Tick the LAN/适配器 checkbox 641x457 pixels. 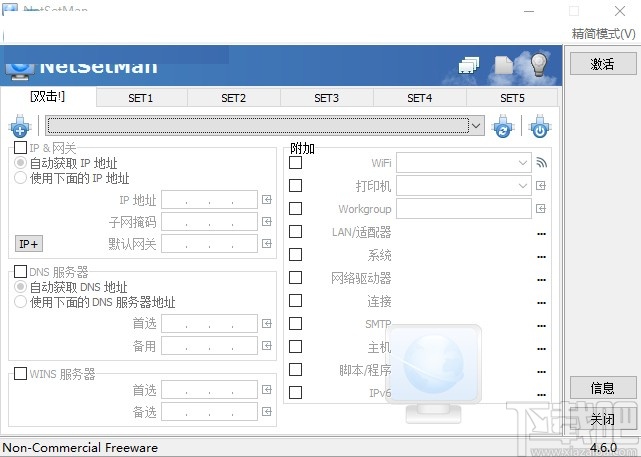[296, 231]
